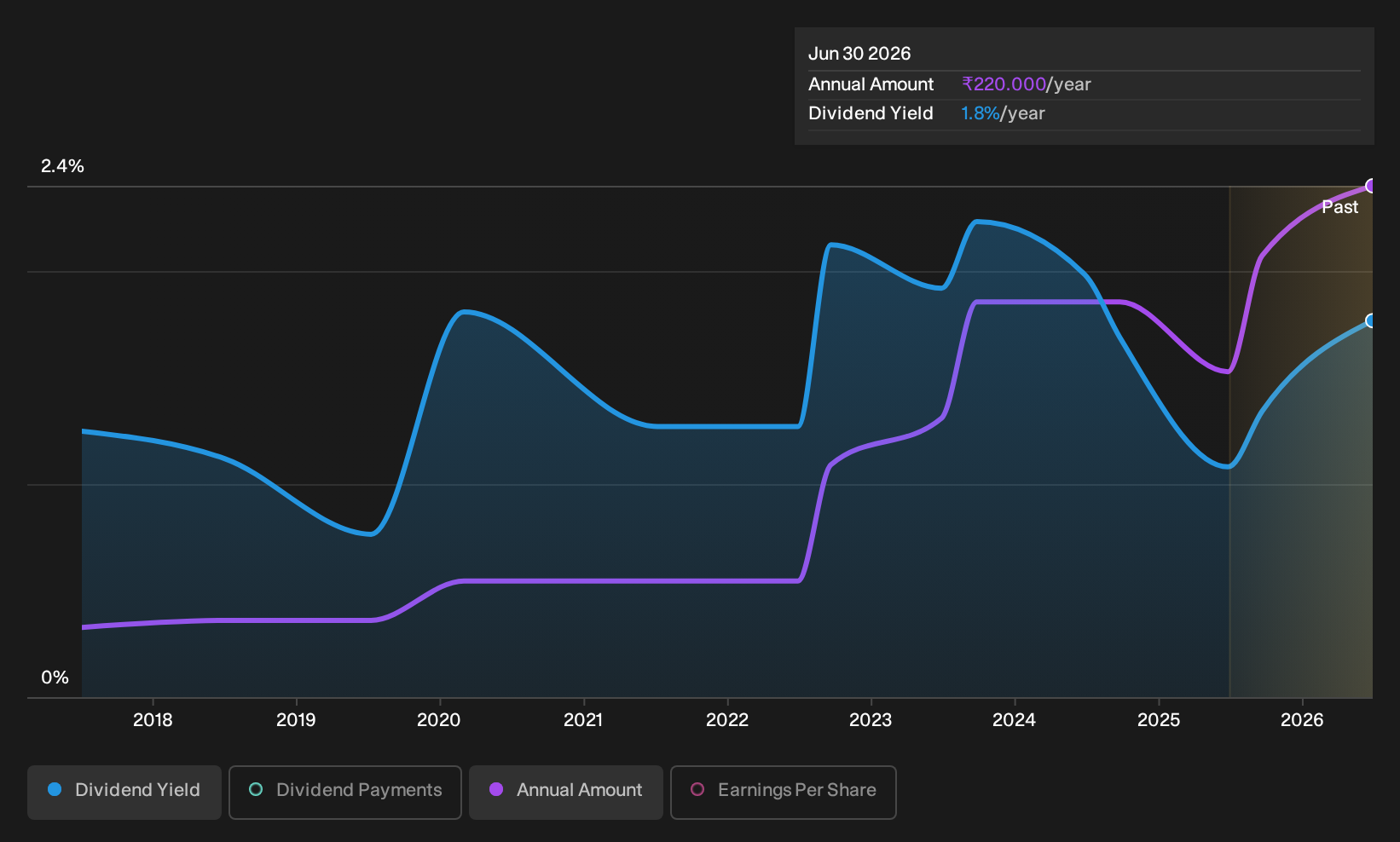Toggle the Annual Amount legend button
The height and width of the screenshot is (842, 1400).
point(566,792)
